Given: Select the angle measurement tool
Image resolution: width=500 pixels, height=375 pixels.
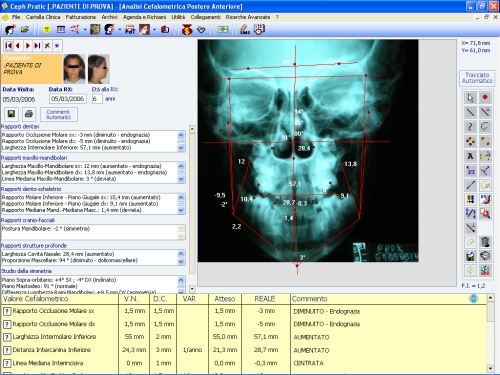Looking at the screenshot, I should click(485, 171).
